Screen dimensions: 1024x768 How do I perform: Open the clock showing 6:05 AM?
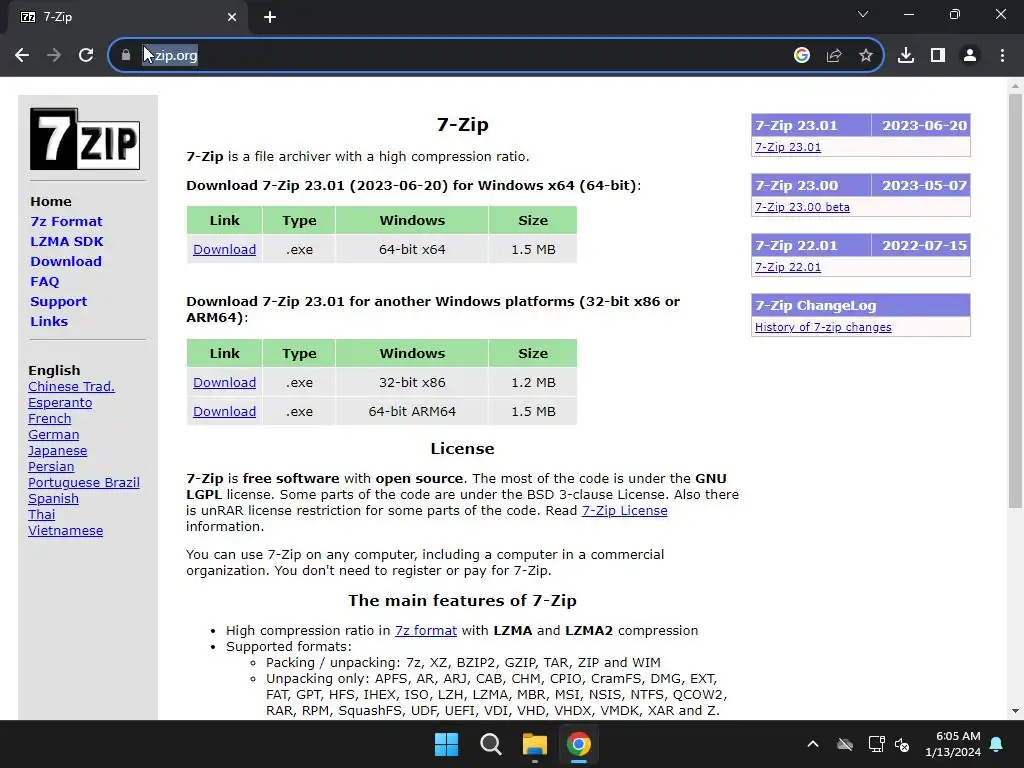[953, 744]
